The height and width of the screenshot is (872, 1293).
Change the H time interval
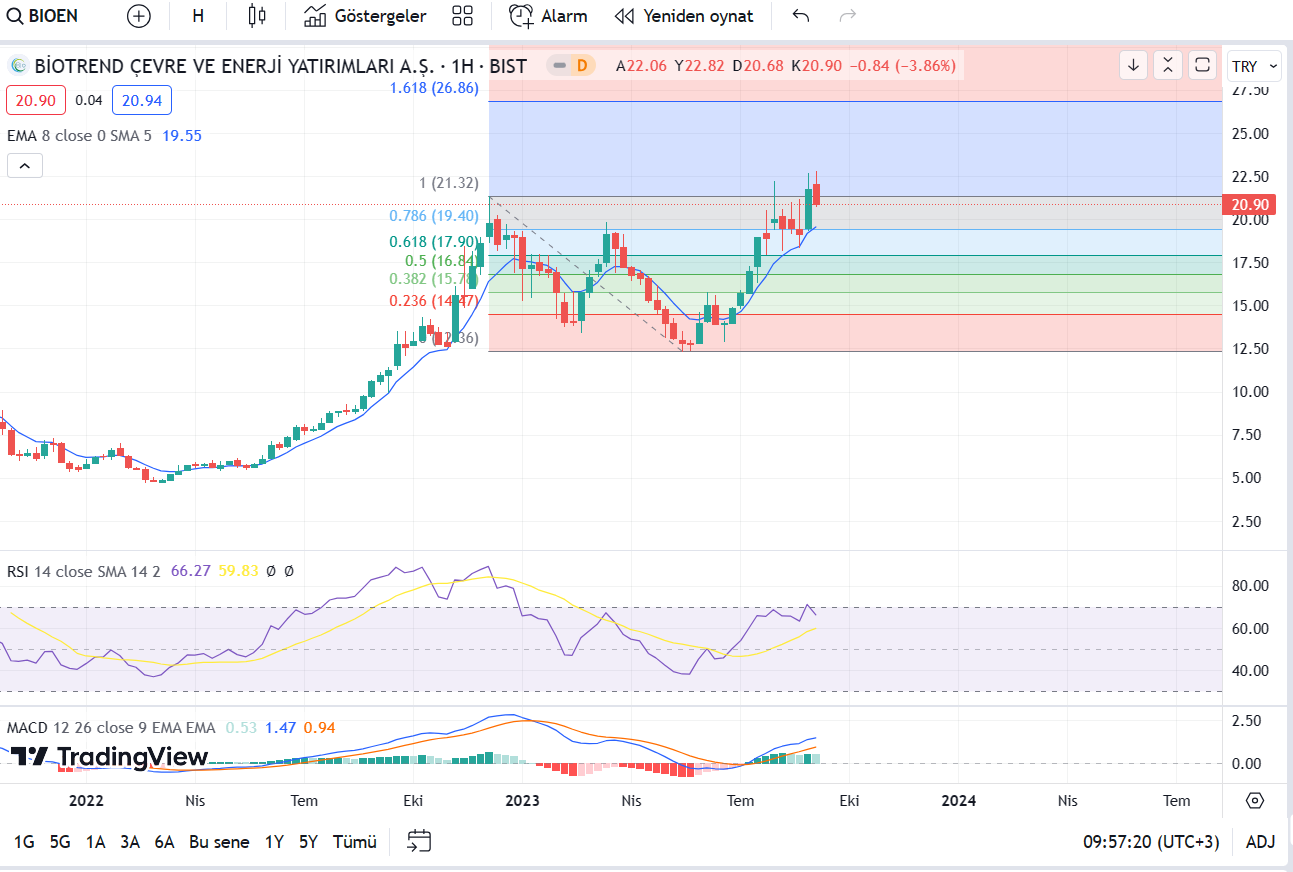tap(198, 16)
